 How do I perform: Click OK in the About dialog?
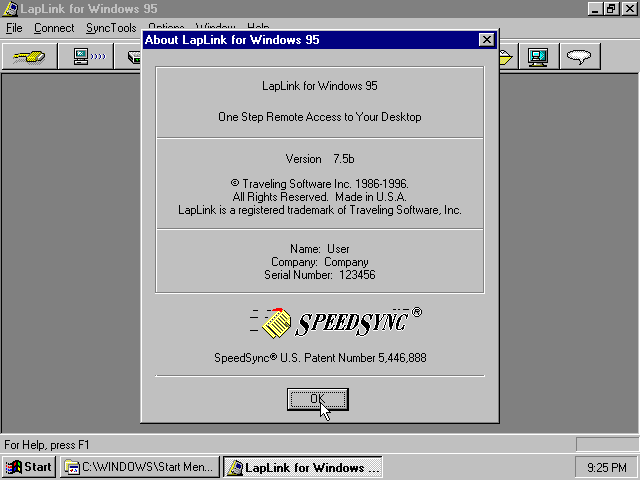[318, 399]
